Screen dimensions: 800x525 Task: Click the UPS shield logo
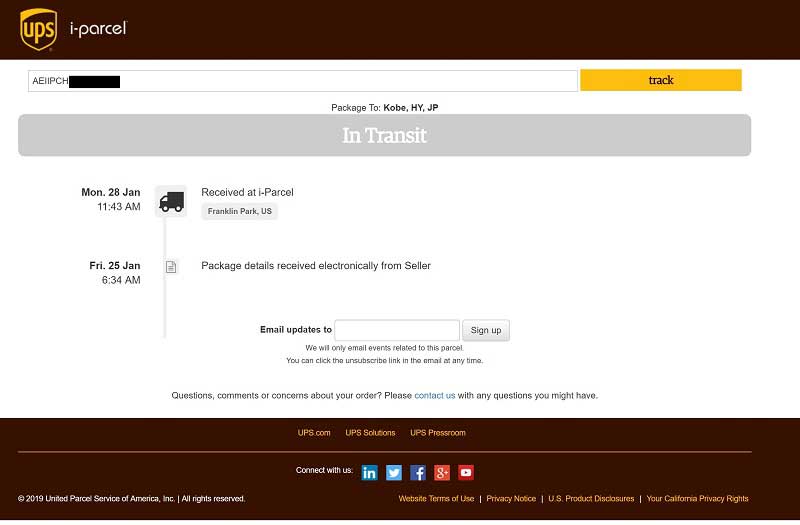(x=38, y=30)
